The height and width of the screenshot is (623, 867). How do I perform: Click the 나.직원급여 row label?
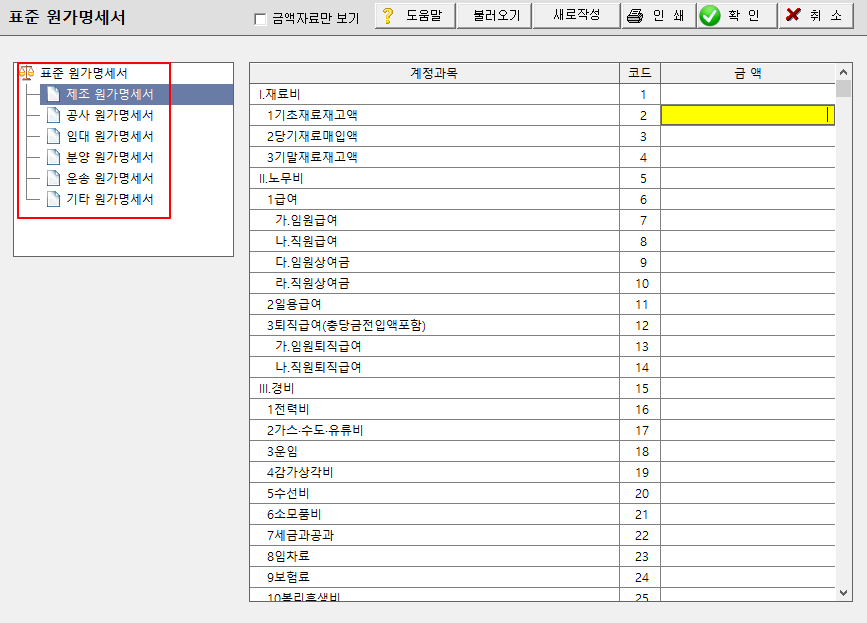(306, 241)
